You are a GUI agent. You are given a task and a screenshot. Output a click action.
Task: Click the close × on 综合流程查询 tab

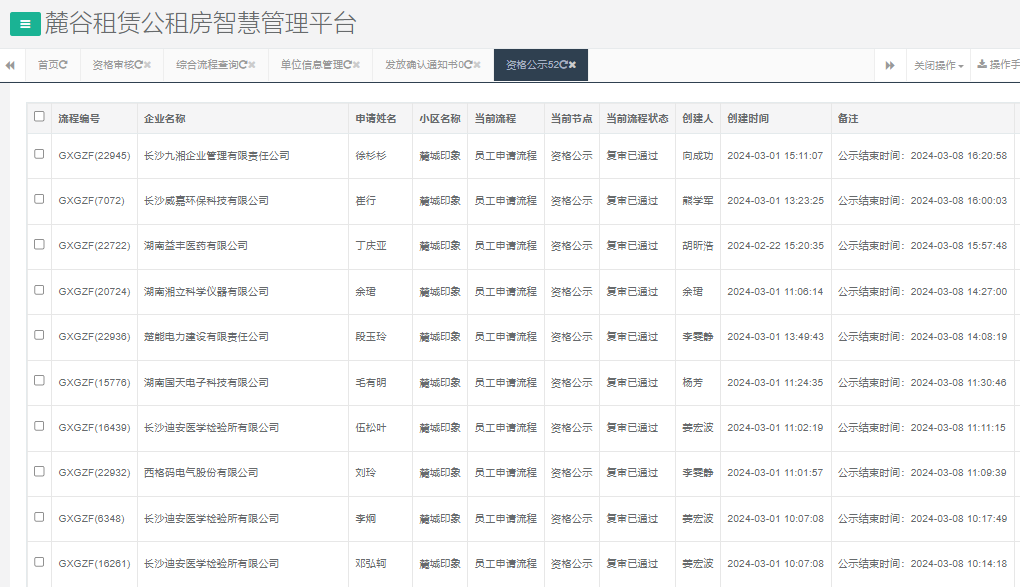[251, 64]
